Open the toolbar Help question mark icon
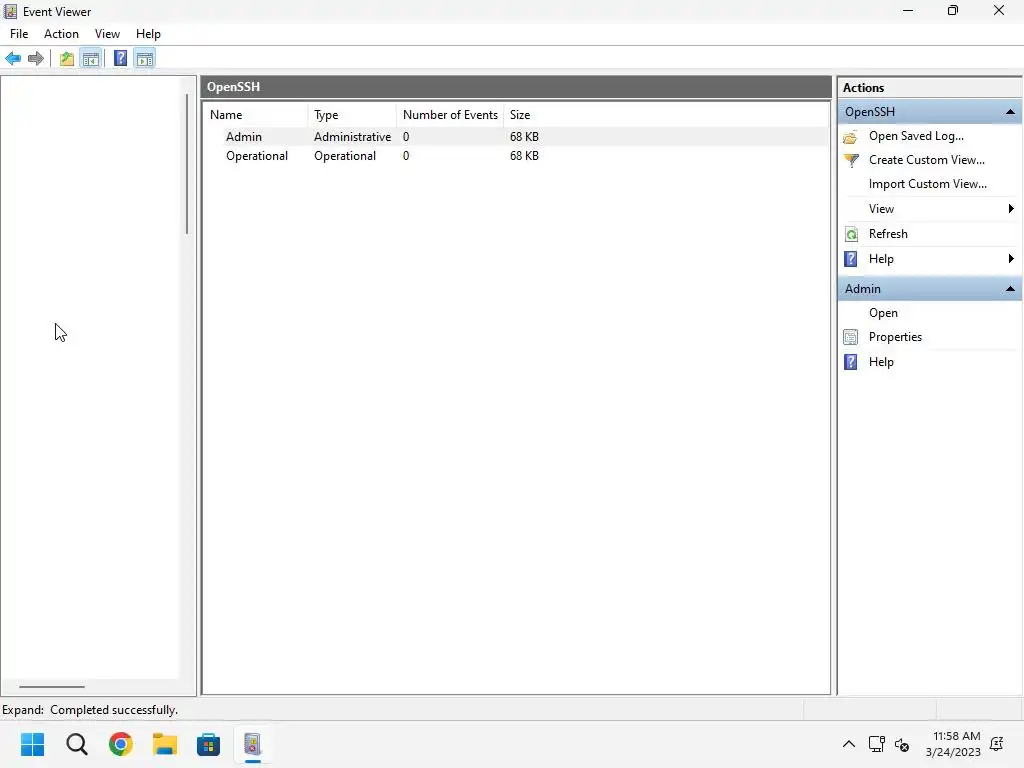The image size is (1024, 768). (120, 59)
